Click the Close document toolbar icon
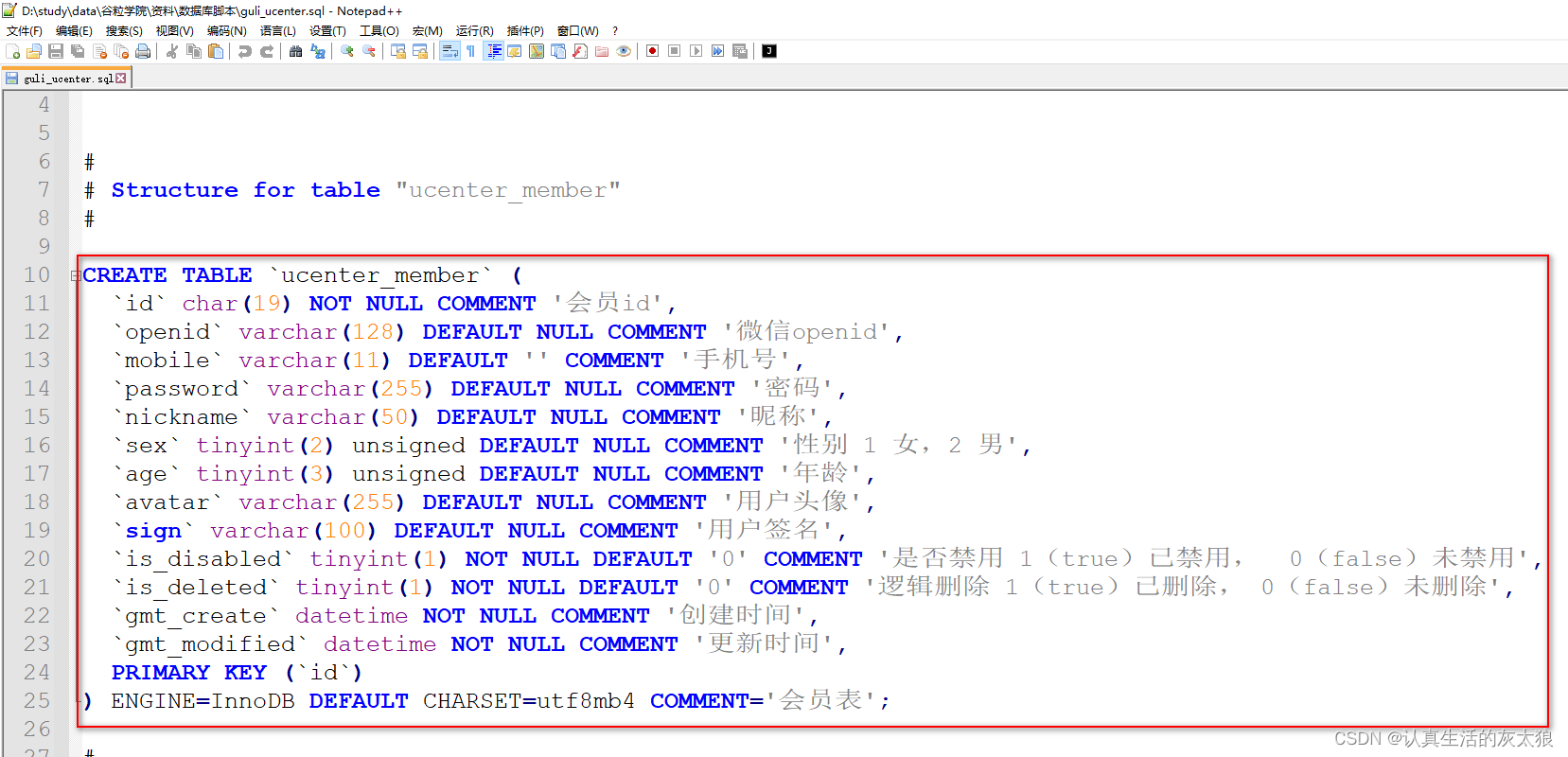 coord(99,51)
